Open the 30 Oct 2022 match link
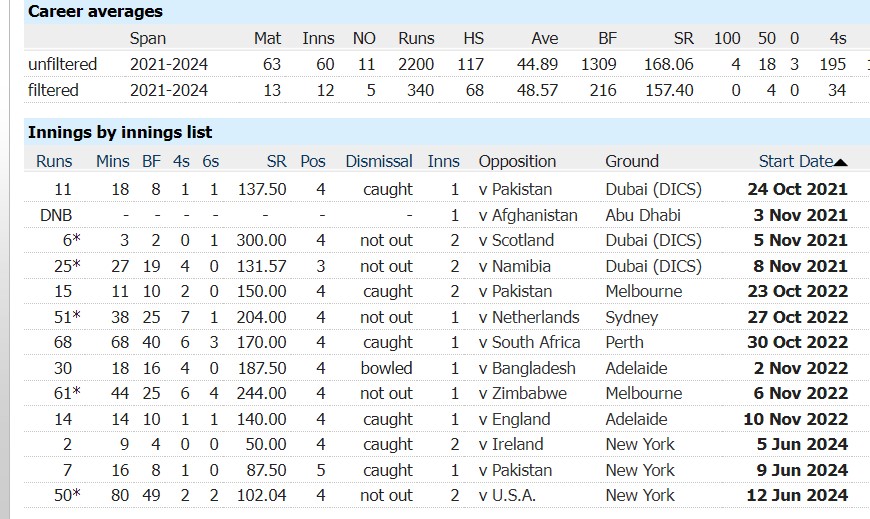This screenshot has height=519, width=870. click(x=797, y=342)
